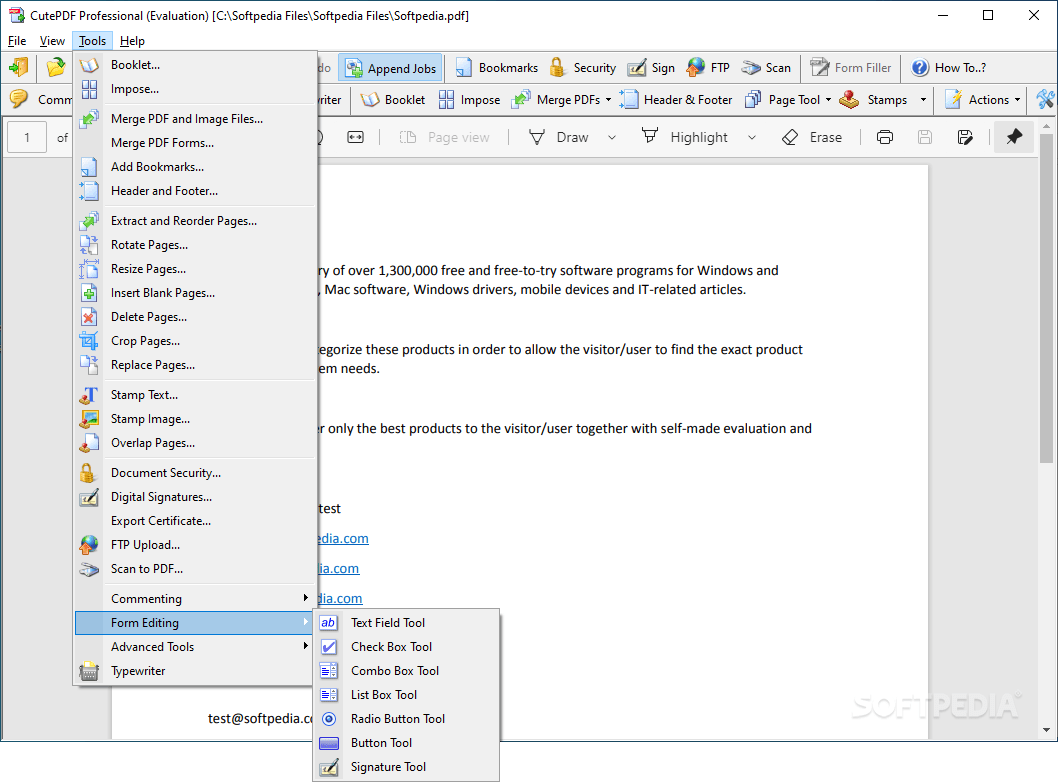Click the open folder toolbar icon

[56, 67]
